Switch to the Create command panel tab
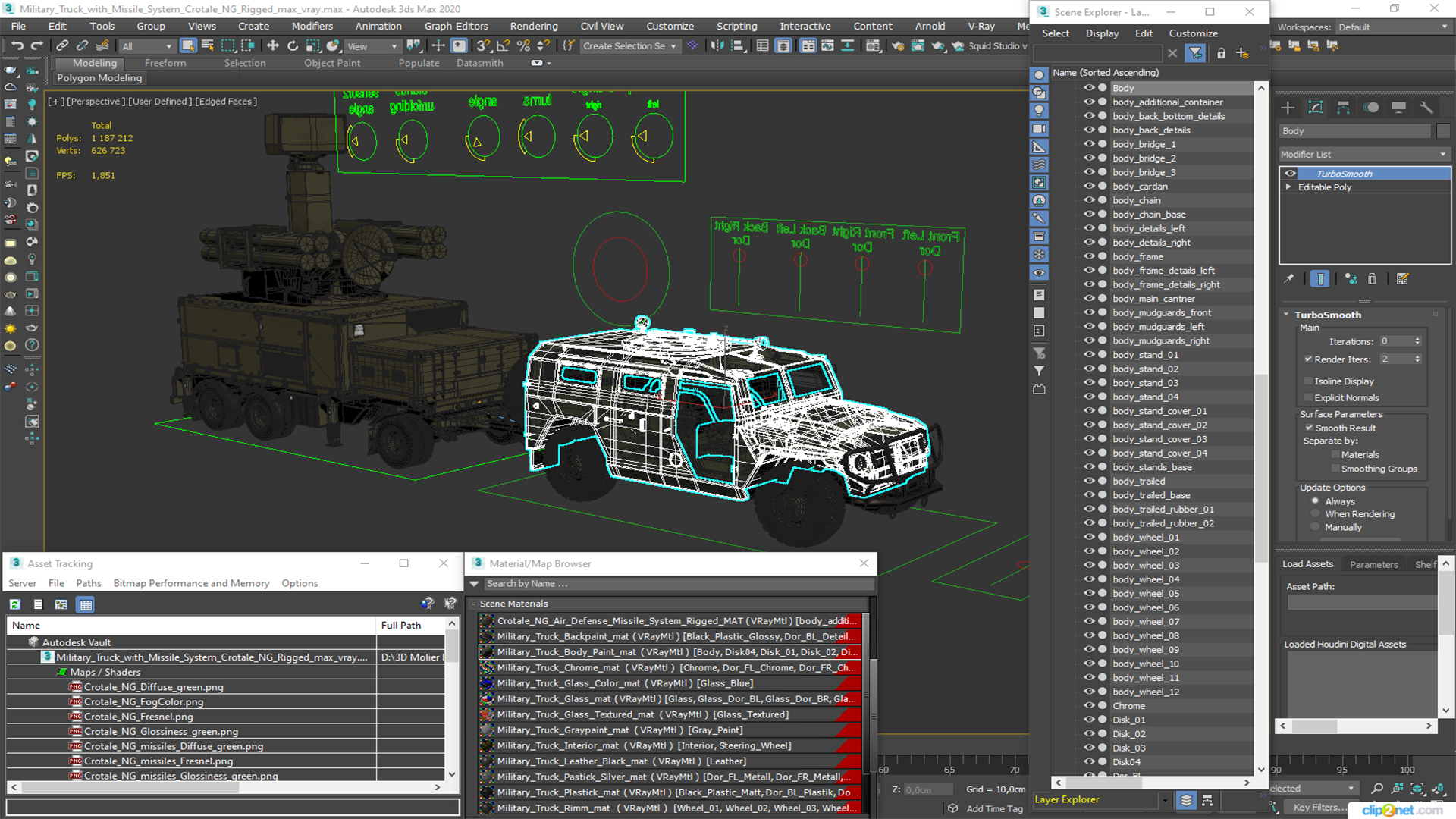The height and width of the screenshot is (819, 1456). (1288, 108)
